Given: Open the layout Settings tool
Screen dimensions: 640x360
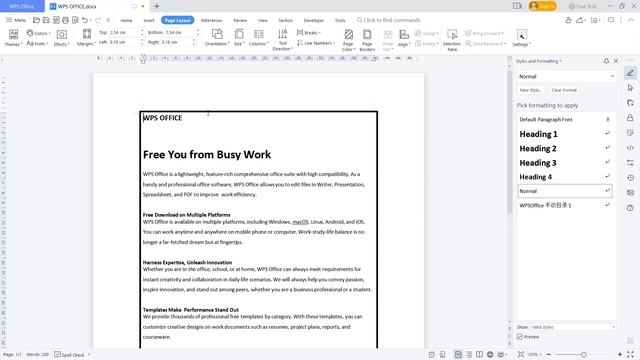Looking at the screenshot, I should click(x=521, y=38).
